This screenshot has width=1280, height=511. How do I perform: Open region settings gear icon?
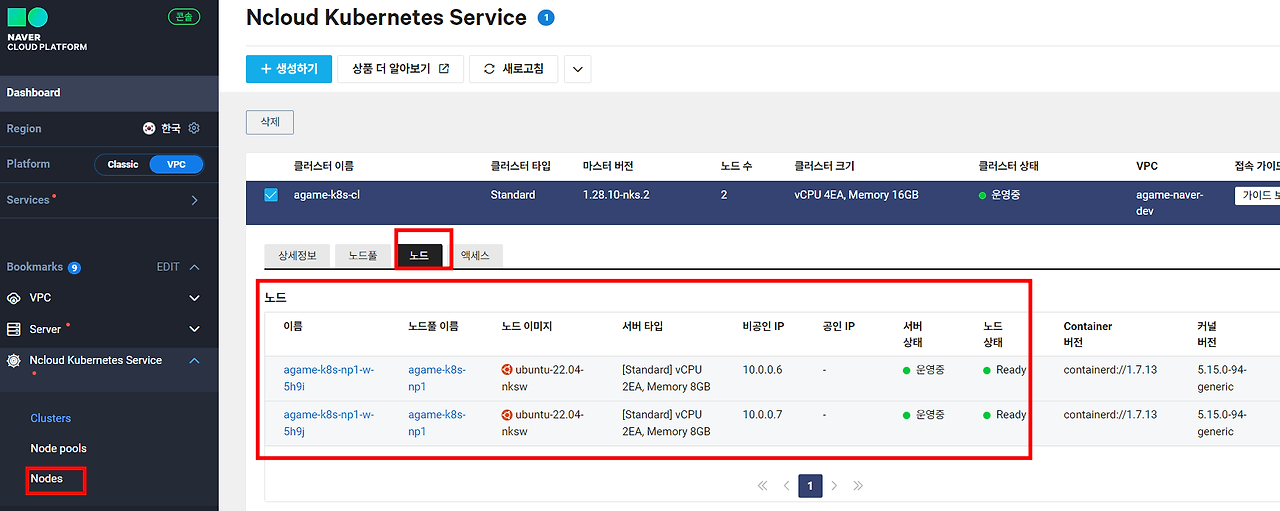coord(195,128)
